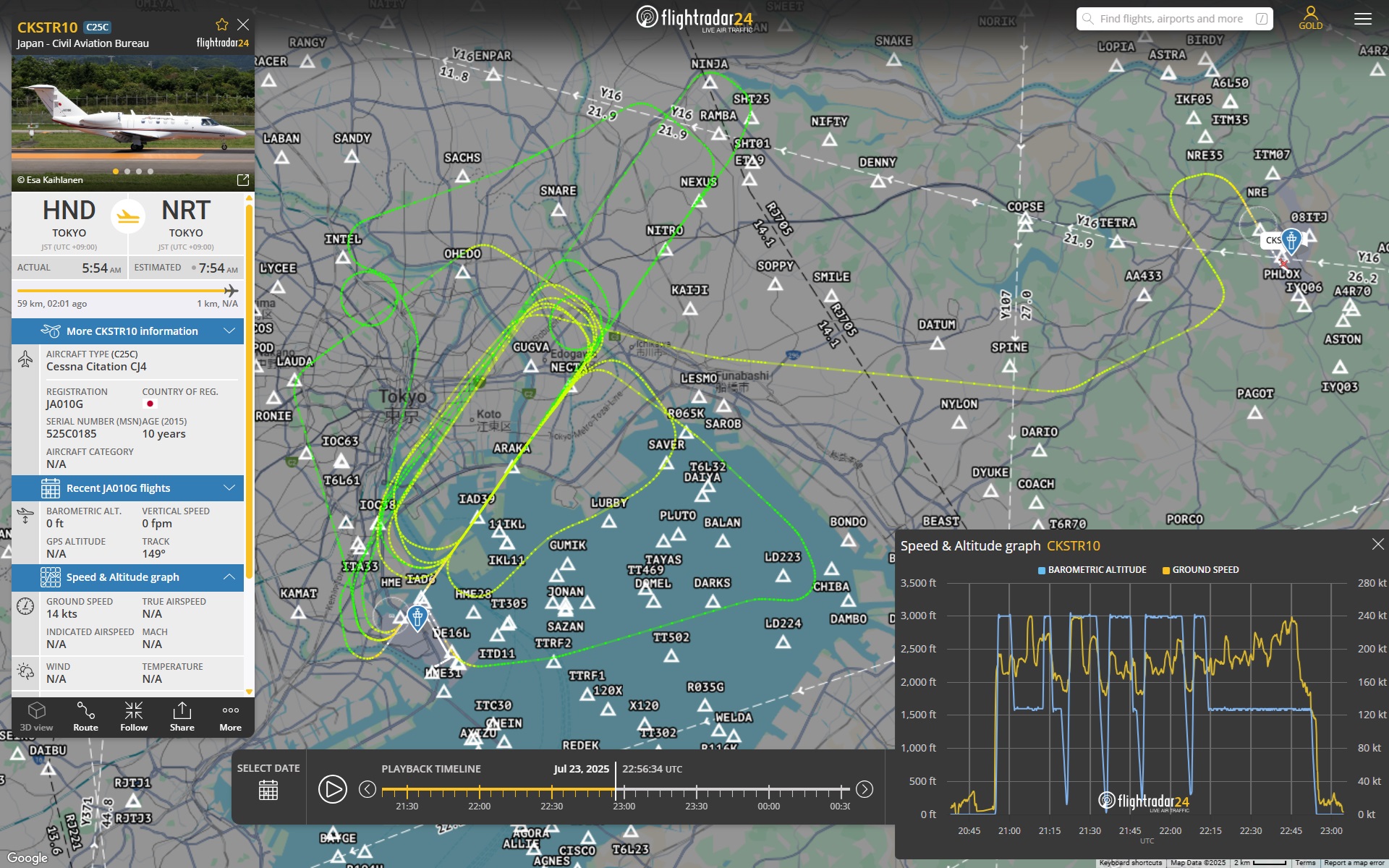Screen dimensions: 1389x868
Task: Click the flight progress bar
Action: [x=127, y=291]
